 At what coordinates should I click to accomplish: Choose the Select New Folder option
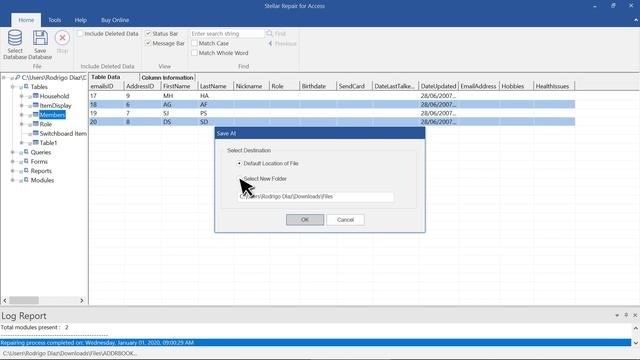pyautogui.click(x=239, y=178)
